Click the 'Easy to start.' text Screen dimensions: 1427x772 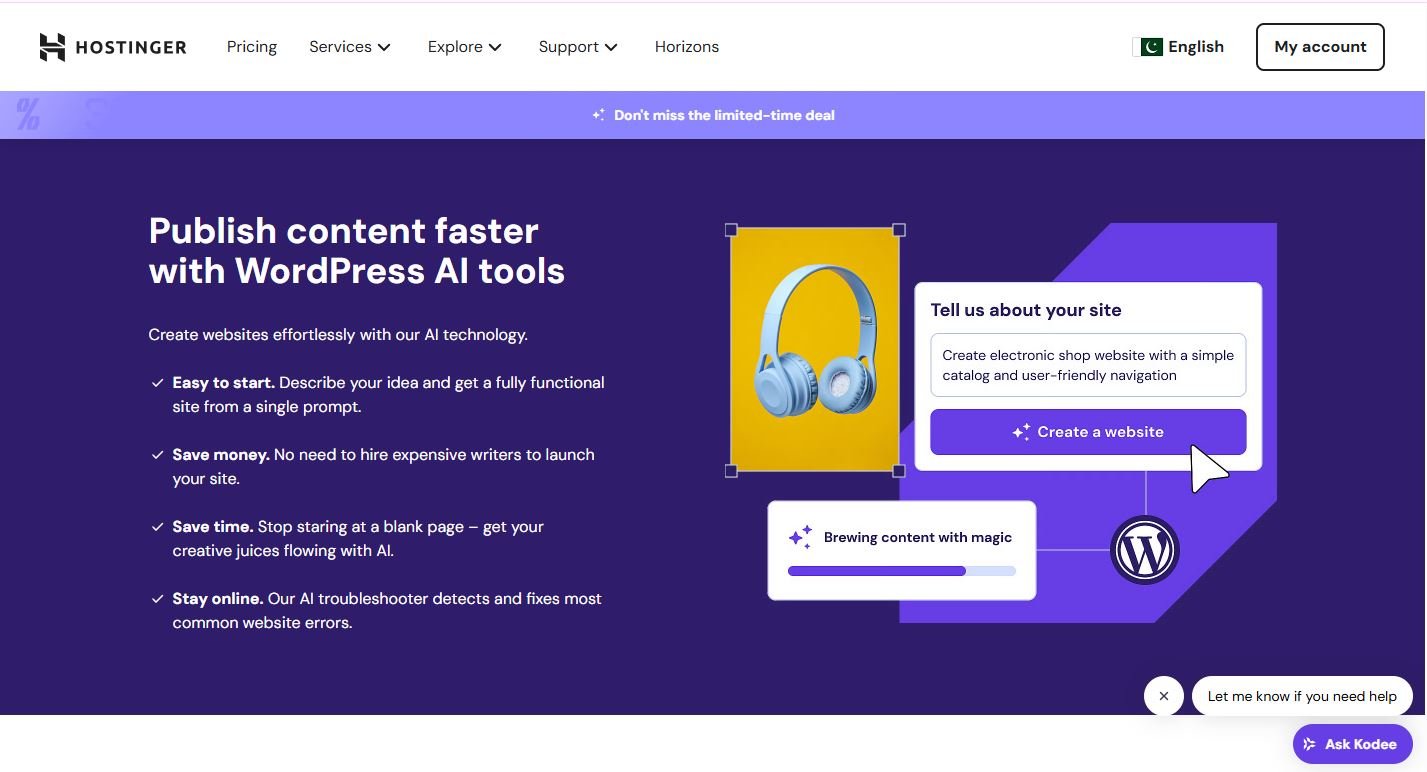(224, 383)
